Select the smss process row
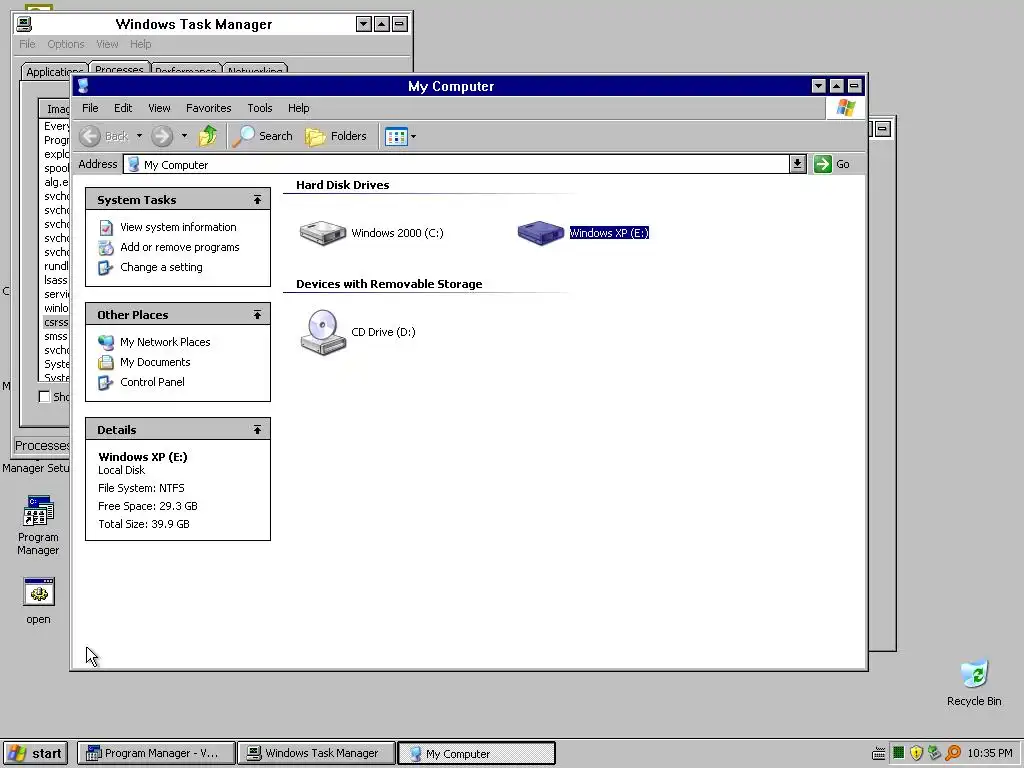This screenshot has width=1024, height=768. coord(56,336)
